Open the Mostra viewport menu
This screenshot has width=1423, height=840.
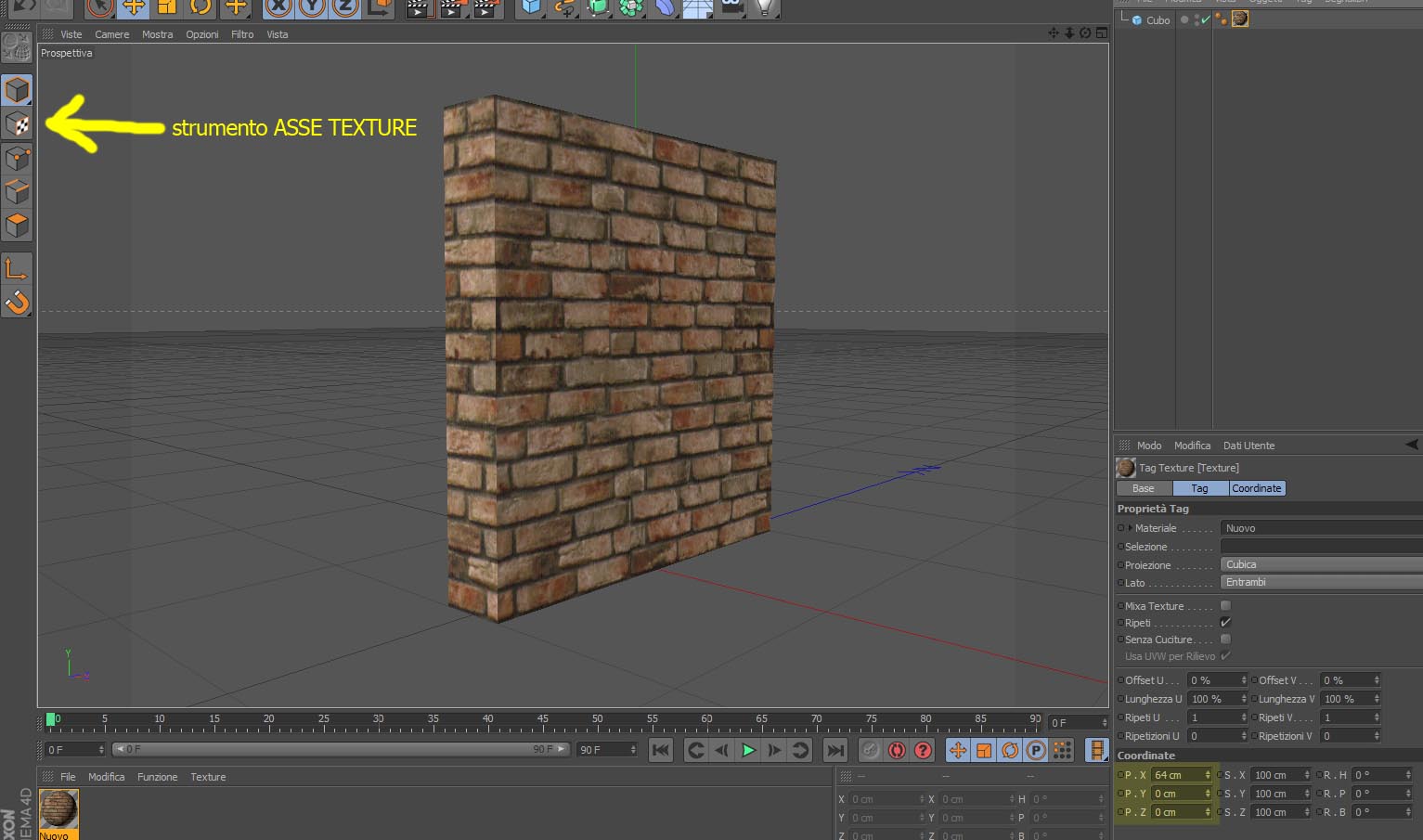[x=158, y=34]
